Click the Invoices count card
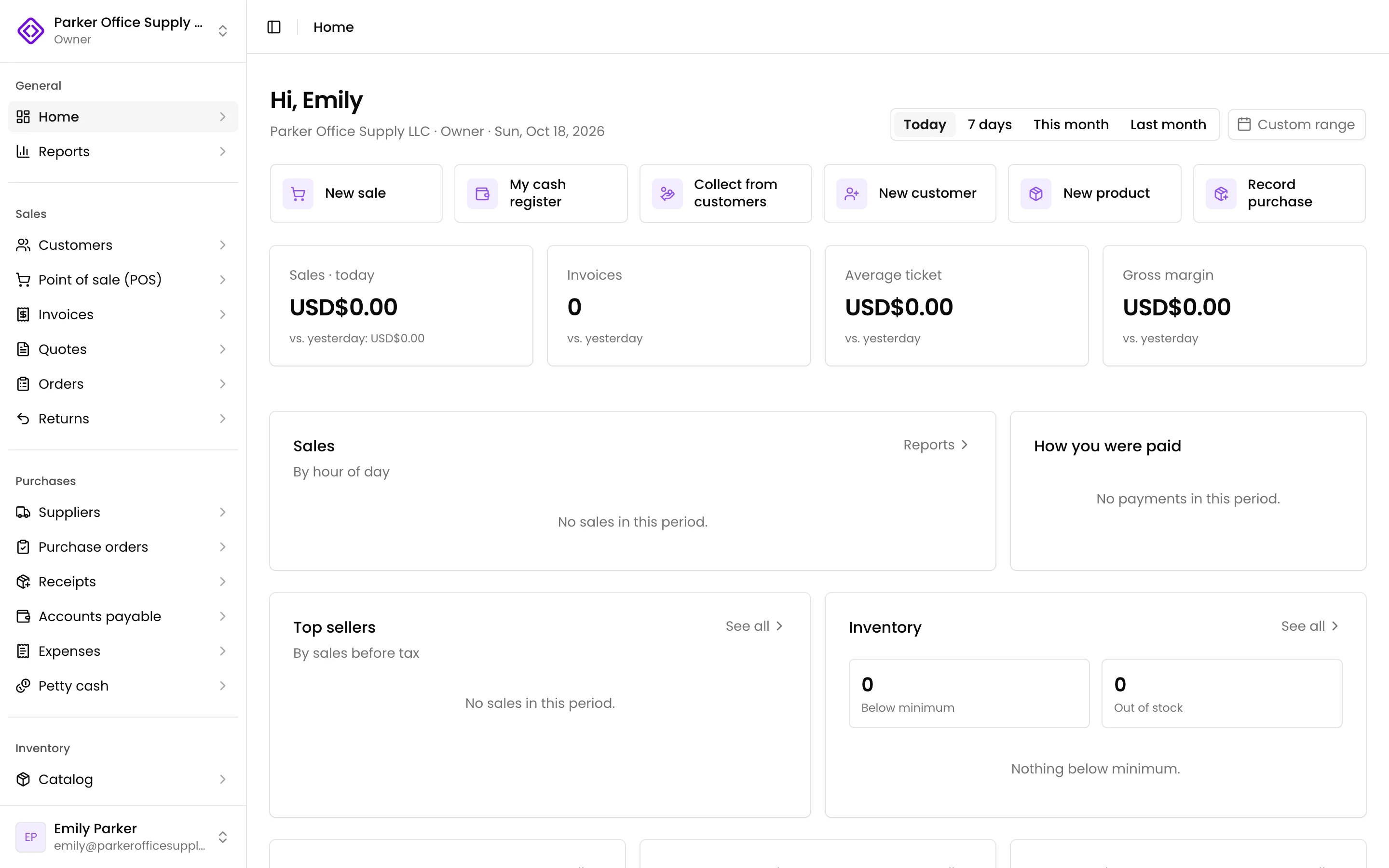Image resolution: width=1389 pixels, height=868 pixels. tap(679, 306)
